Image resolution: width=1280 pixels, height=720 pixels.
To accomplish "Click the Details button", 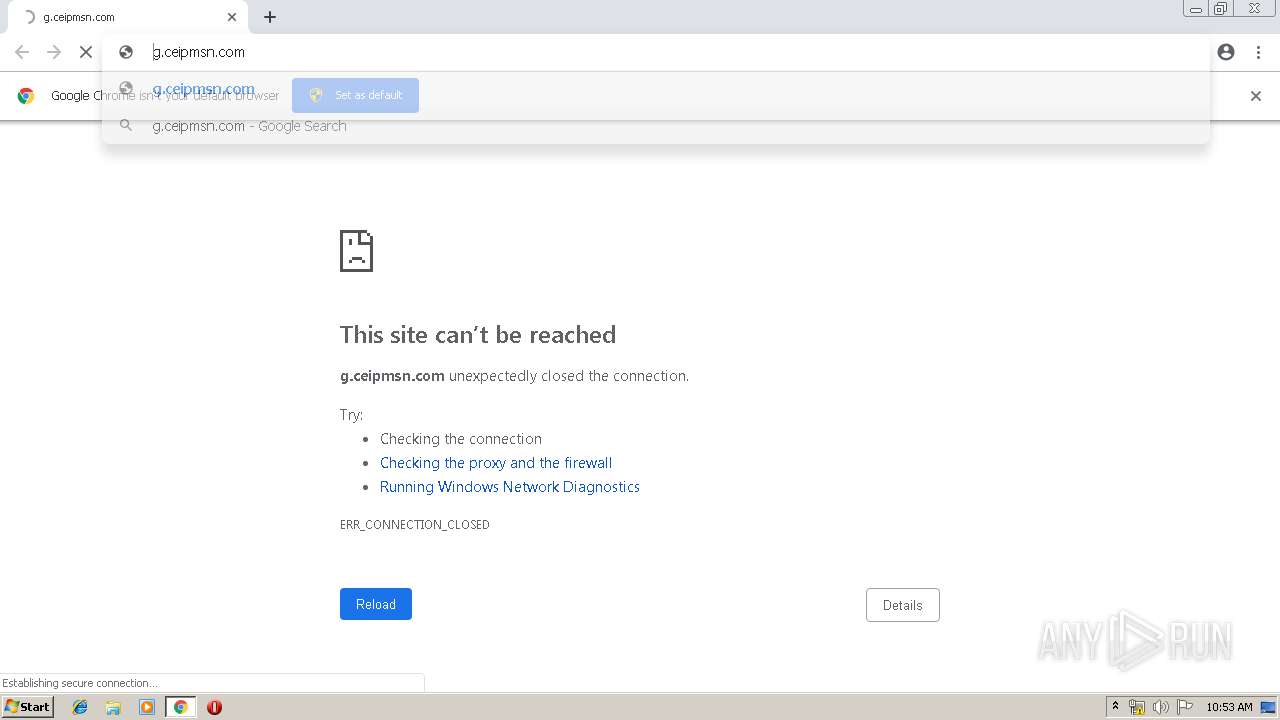I will click(x=903, y=605).
